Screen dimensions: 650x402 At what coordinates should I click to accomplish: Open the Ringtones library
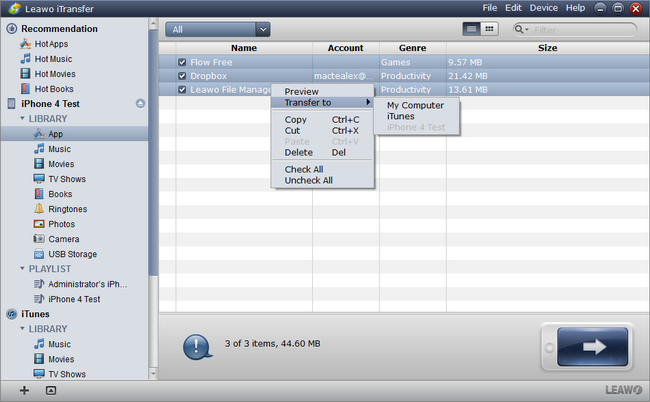tap(60, 209)
